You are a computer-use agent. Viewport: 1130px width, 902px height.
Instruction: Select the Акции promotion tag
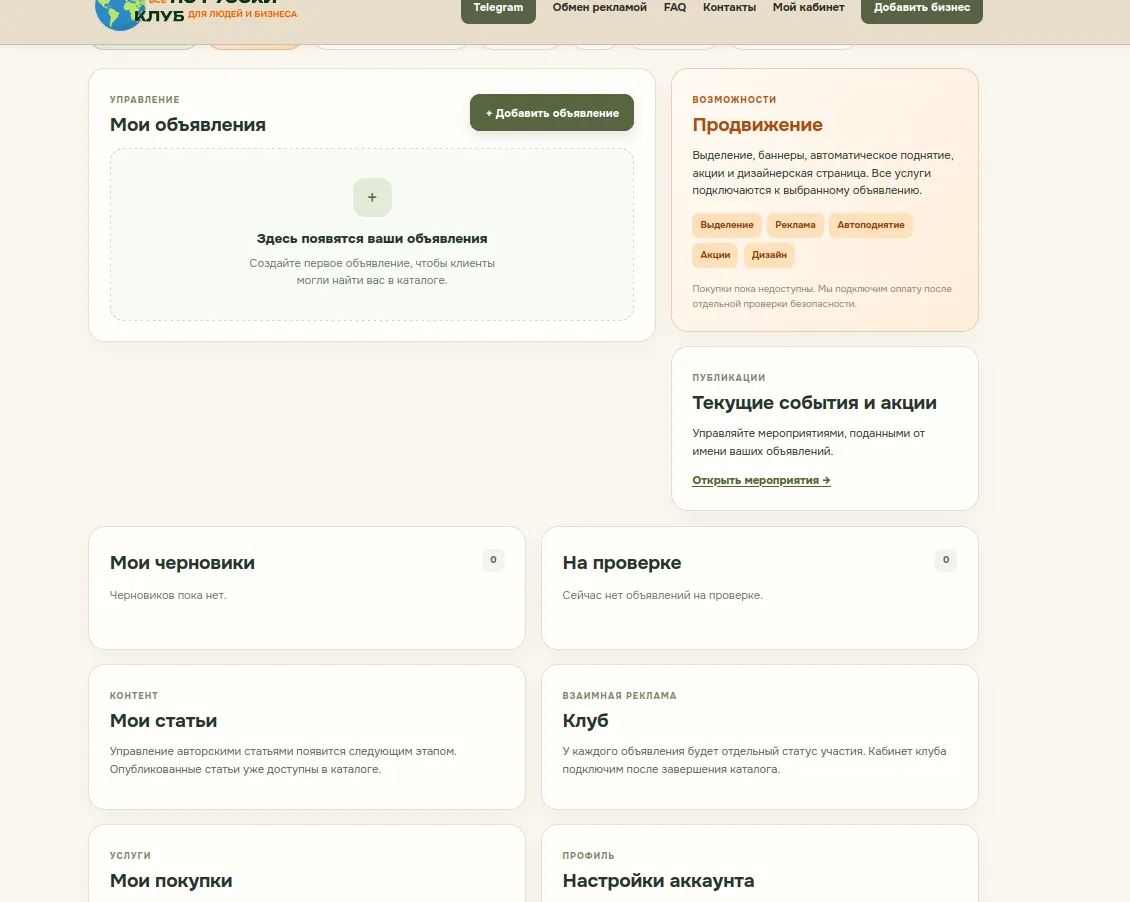tap(715, 255)
